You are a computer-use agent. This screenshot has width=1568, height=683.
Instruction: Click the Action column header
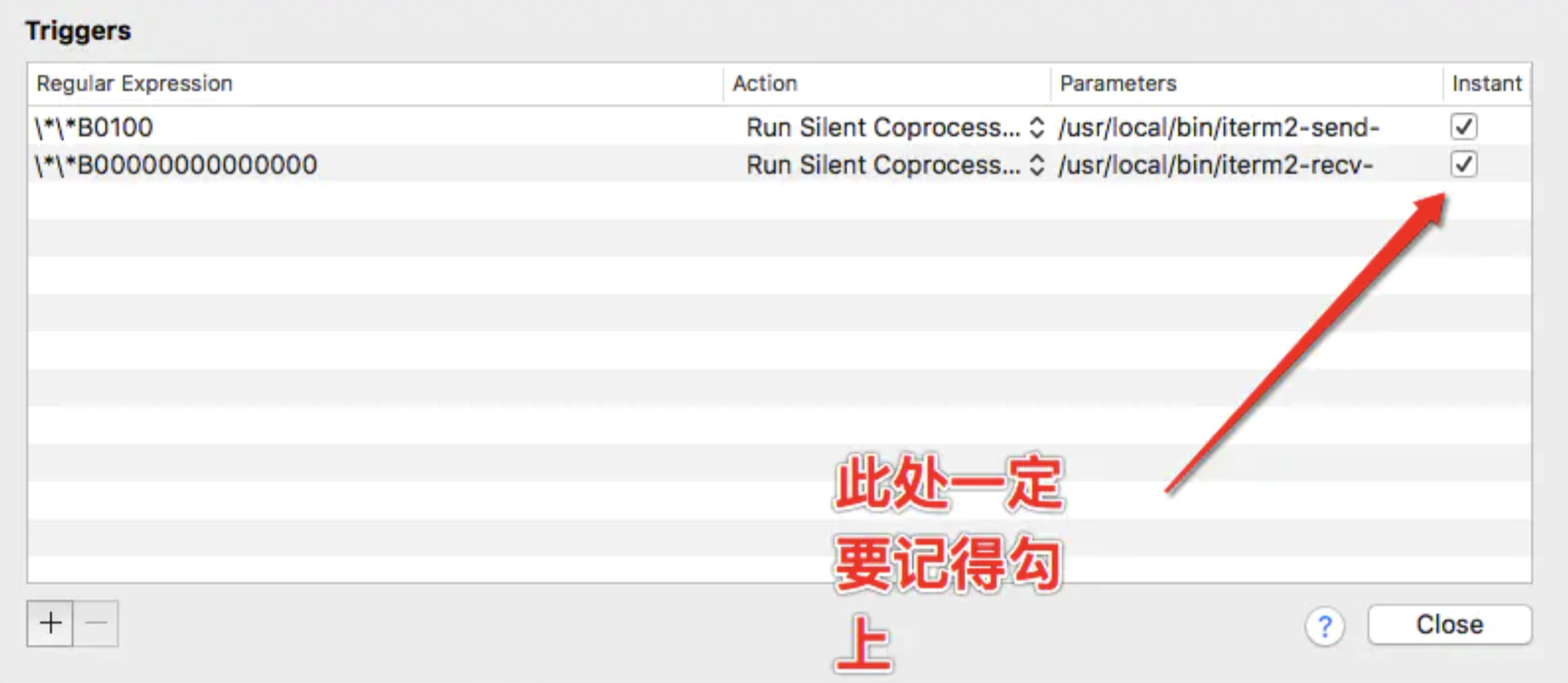(x=765, y=83)
